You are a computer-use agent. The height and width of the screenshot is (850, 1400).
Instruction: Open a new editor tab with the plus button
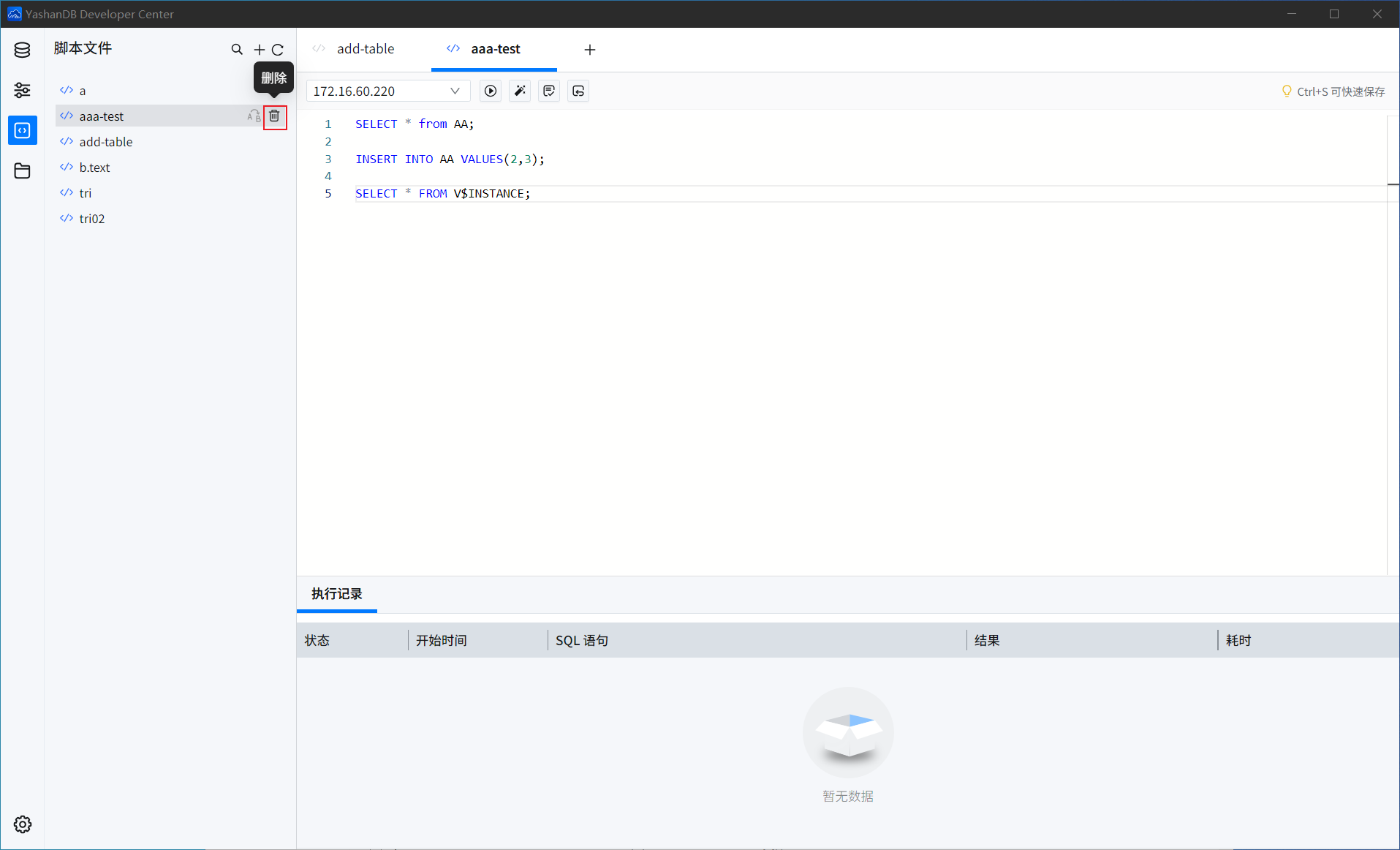click(x=589, y=50)
